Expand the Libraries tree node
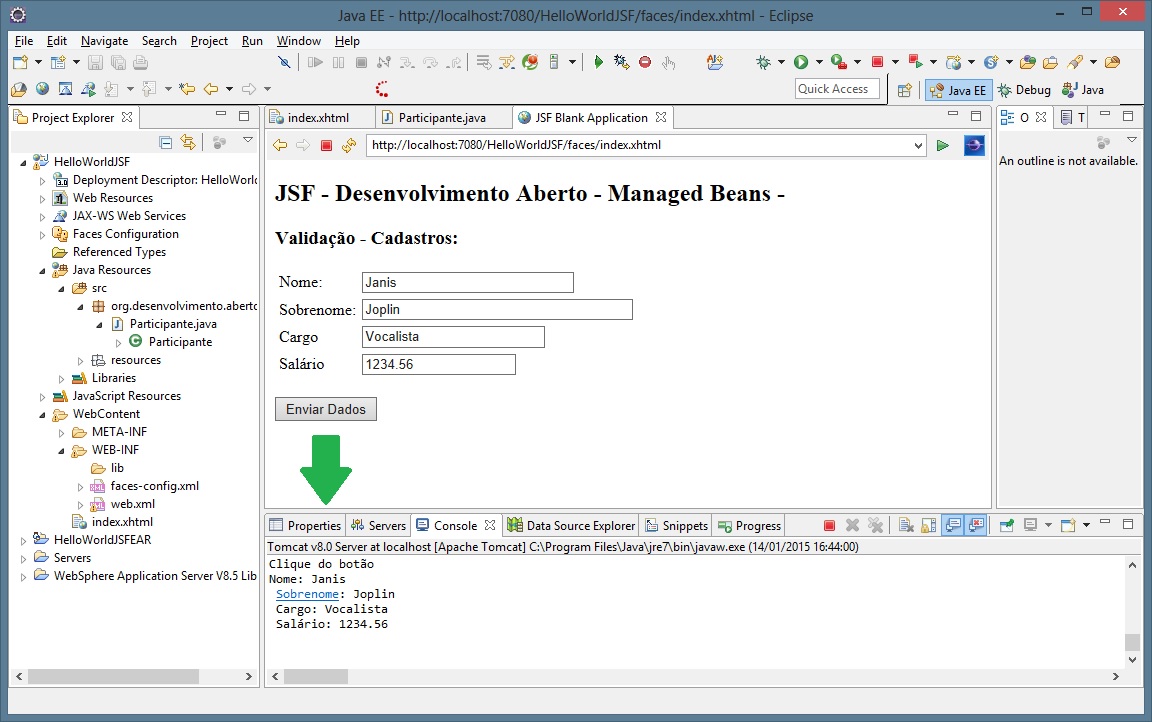This screenshot has height=722, width=1152. click(x=62, y=378)
